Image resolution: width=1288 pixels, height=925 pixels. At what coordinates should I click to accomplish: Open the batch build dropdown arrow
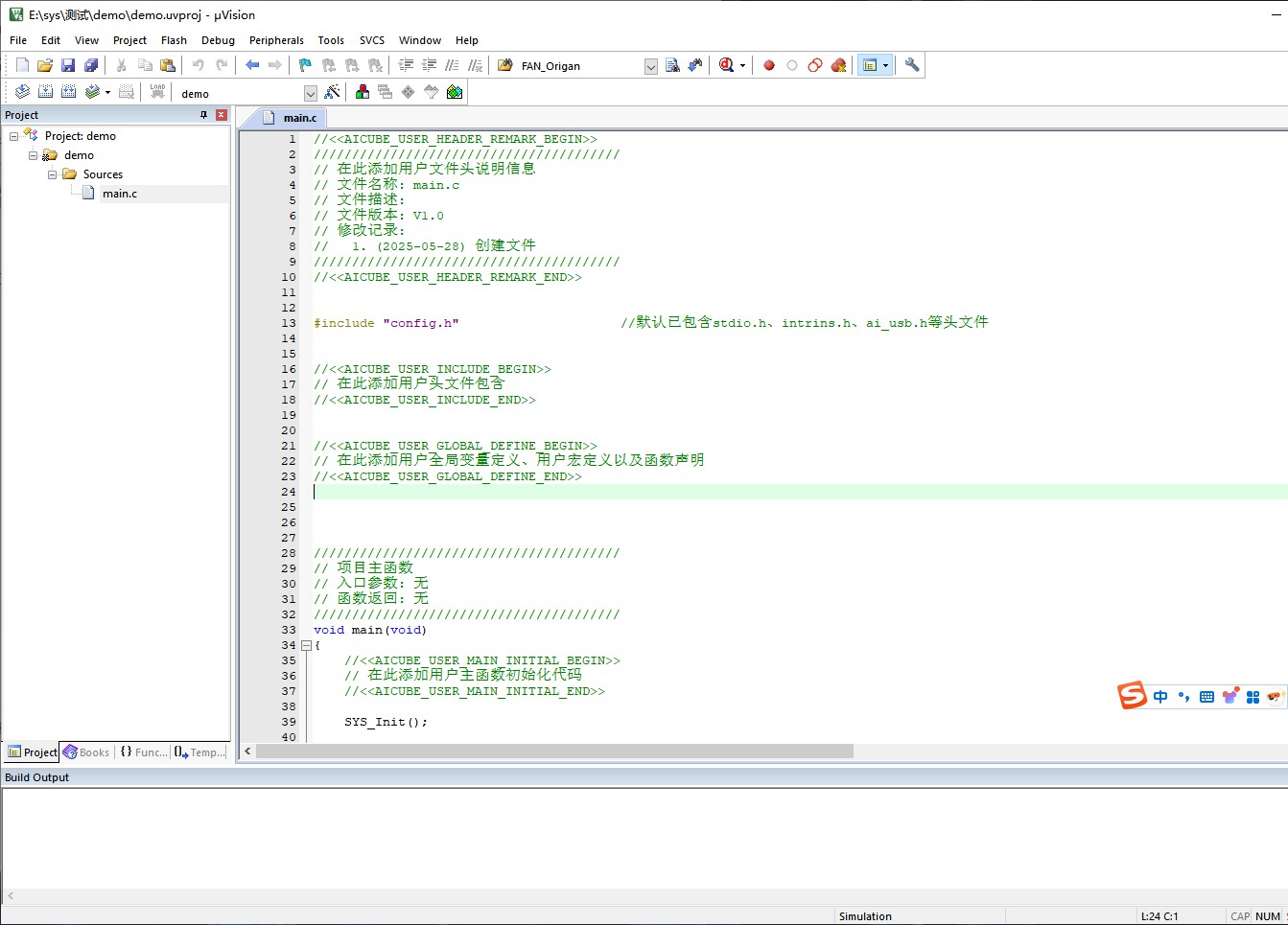click(x=107, y=93)
